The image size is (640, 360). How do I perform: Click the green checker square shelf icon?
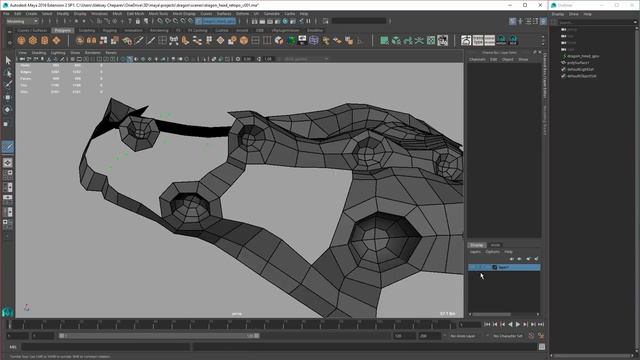tap(431, 40)
